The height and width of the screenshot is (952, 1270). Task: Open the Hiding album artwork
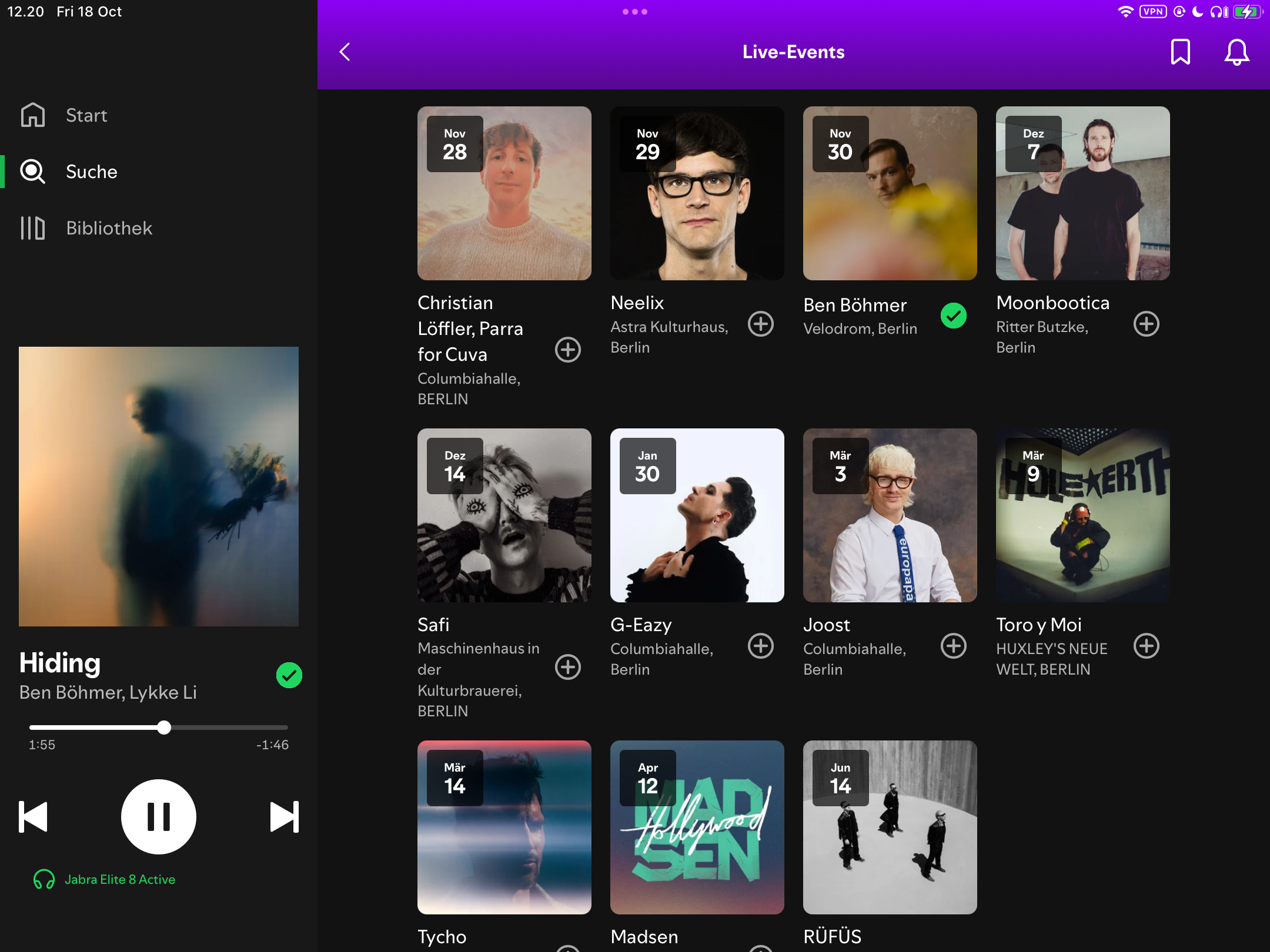coord(159,487)
